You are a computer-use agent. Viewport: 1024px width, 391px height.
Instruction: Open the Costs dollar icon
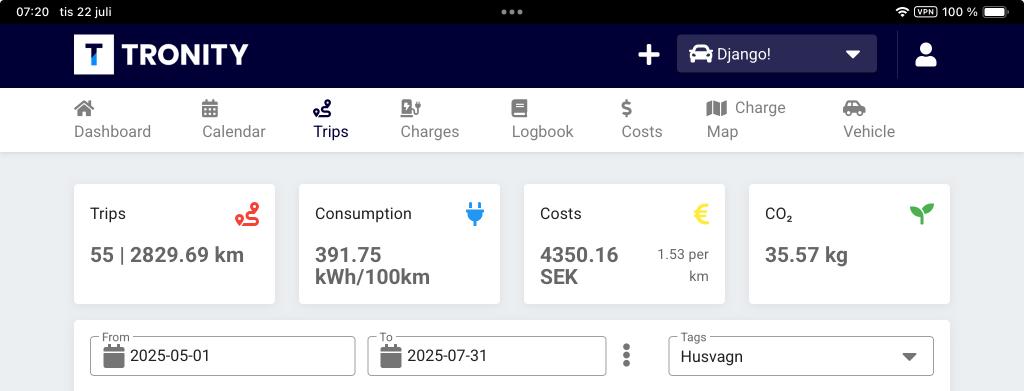pos(626,108)
